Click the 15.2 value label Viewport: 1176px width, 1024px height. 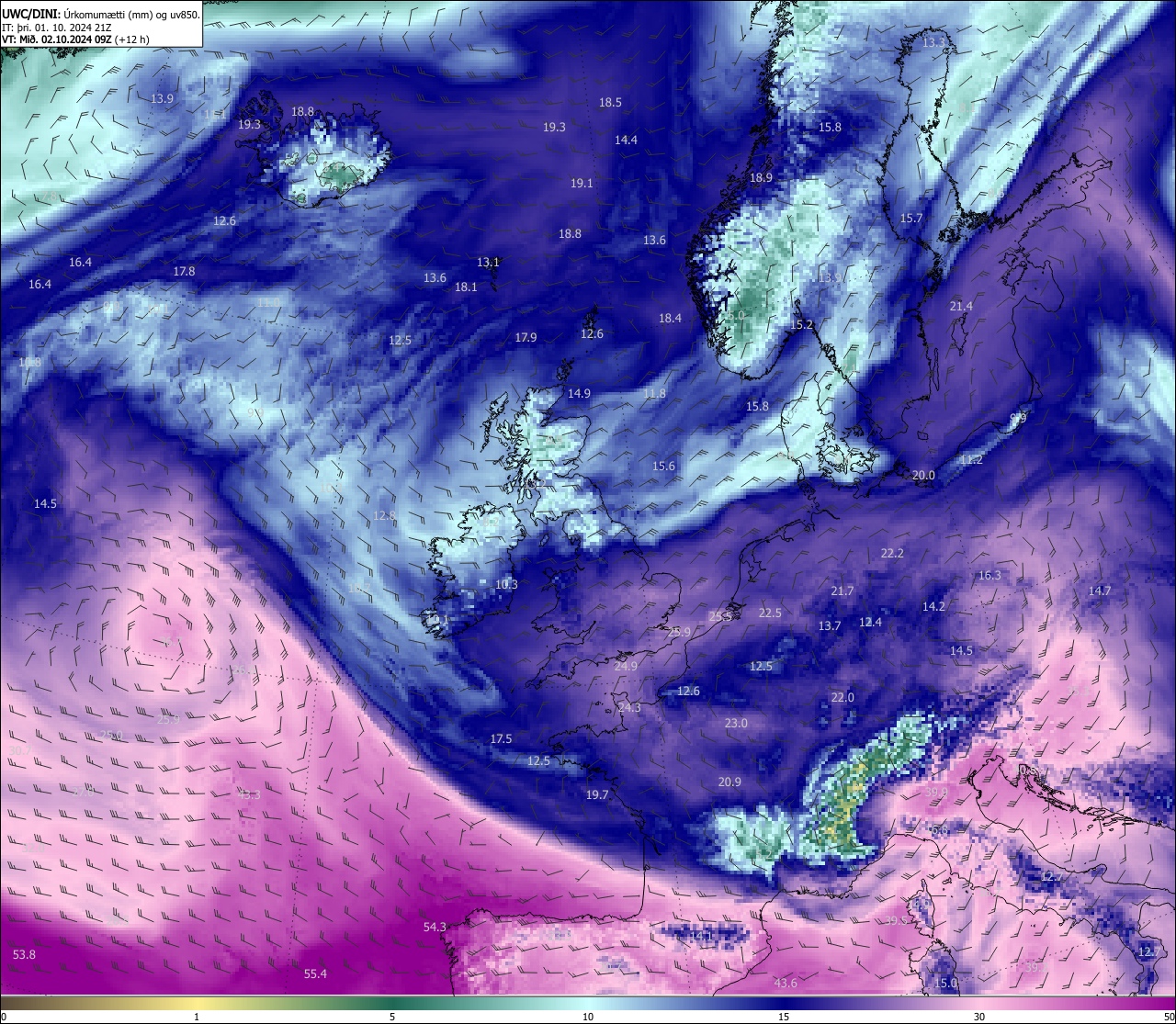pyautogui.click(x=801, y=324)
